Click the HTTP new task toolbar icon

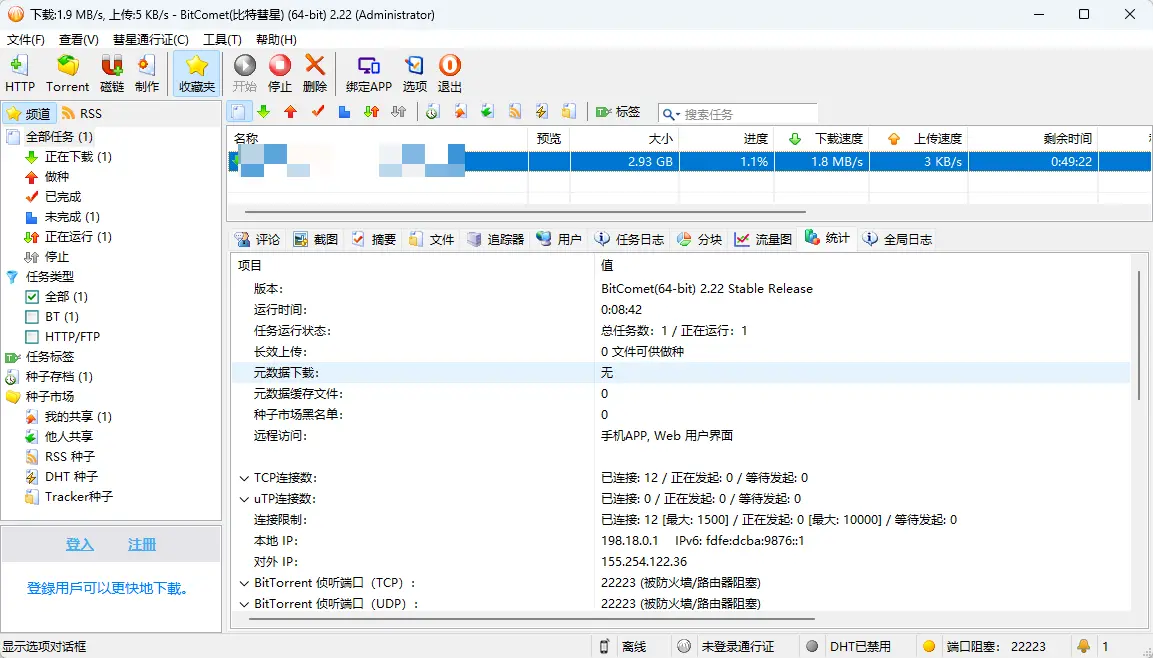(20, 74)
